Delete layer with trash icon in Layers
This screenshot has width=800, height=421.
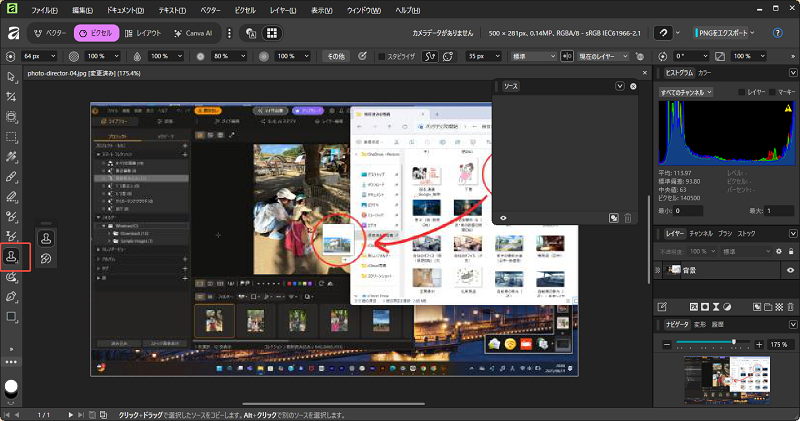point(790,307)
